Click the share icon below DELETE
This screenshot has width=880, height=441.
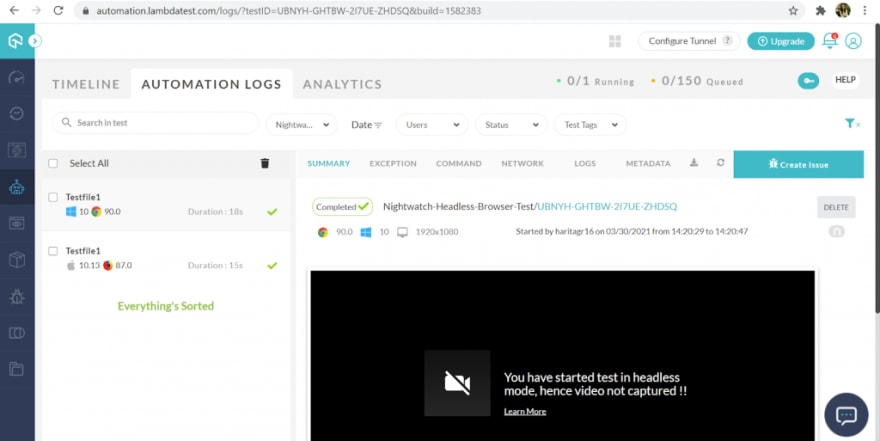(x=837, y=231)
